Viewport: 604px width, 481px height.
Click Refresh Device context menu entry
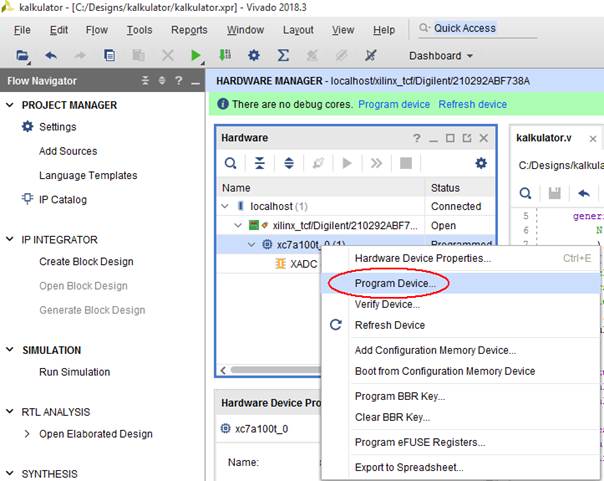point(389,325)
